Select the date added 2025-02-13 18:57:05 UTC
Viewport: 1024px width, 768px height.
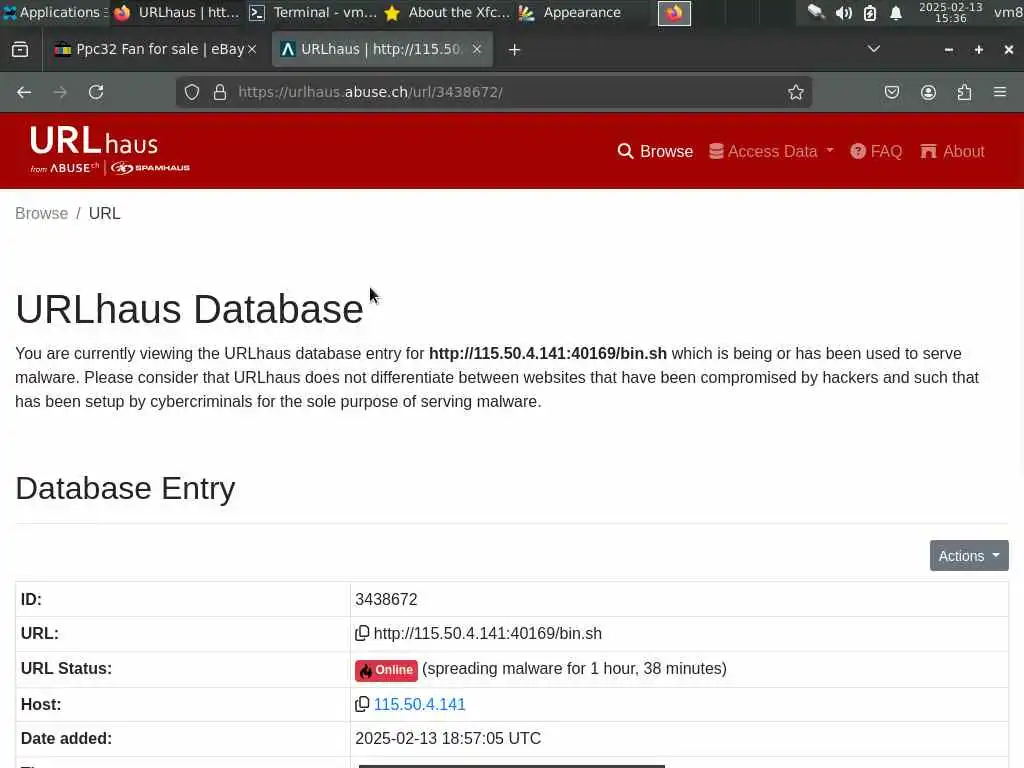[x=448, y=739]
